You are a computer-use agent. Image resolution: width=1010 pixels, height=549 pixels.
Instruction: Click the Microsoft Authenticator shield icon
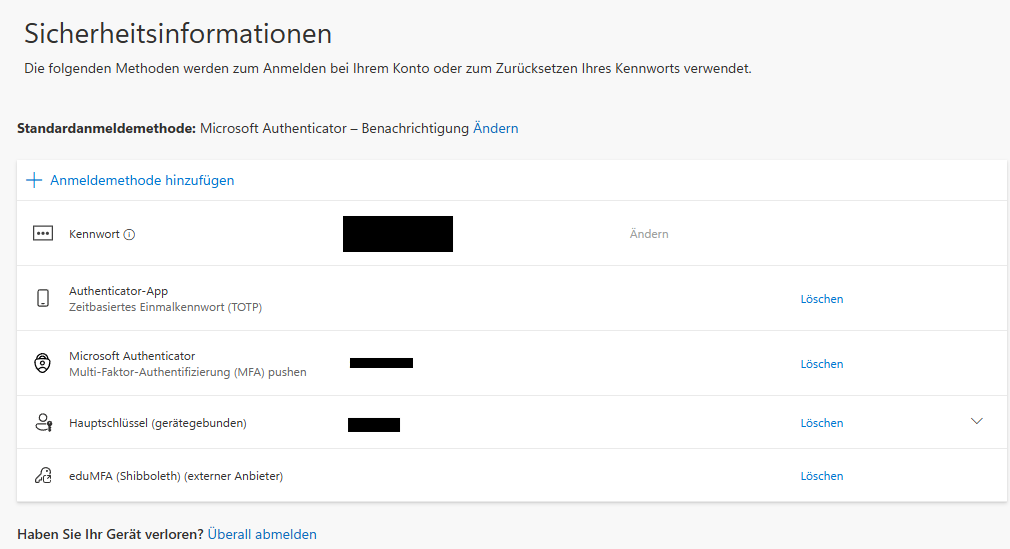pyautogui.click(x=43, y=363)
